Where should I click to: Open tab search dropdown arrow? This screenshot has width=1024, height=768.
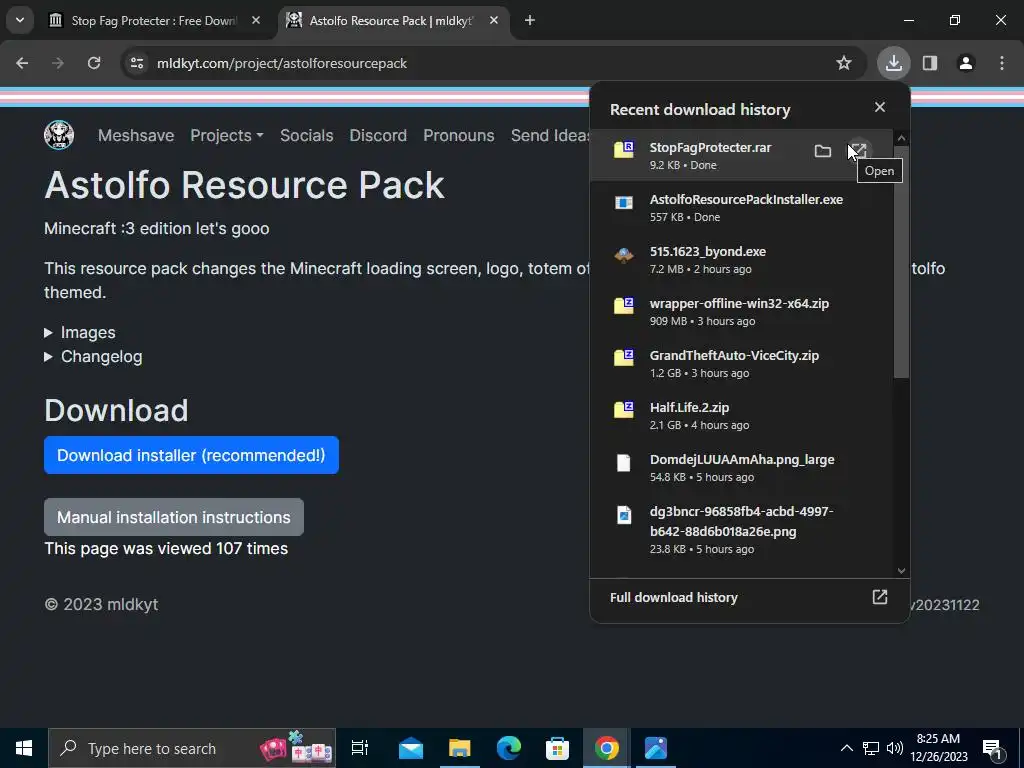(x=20, y=20)
